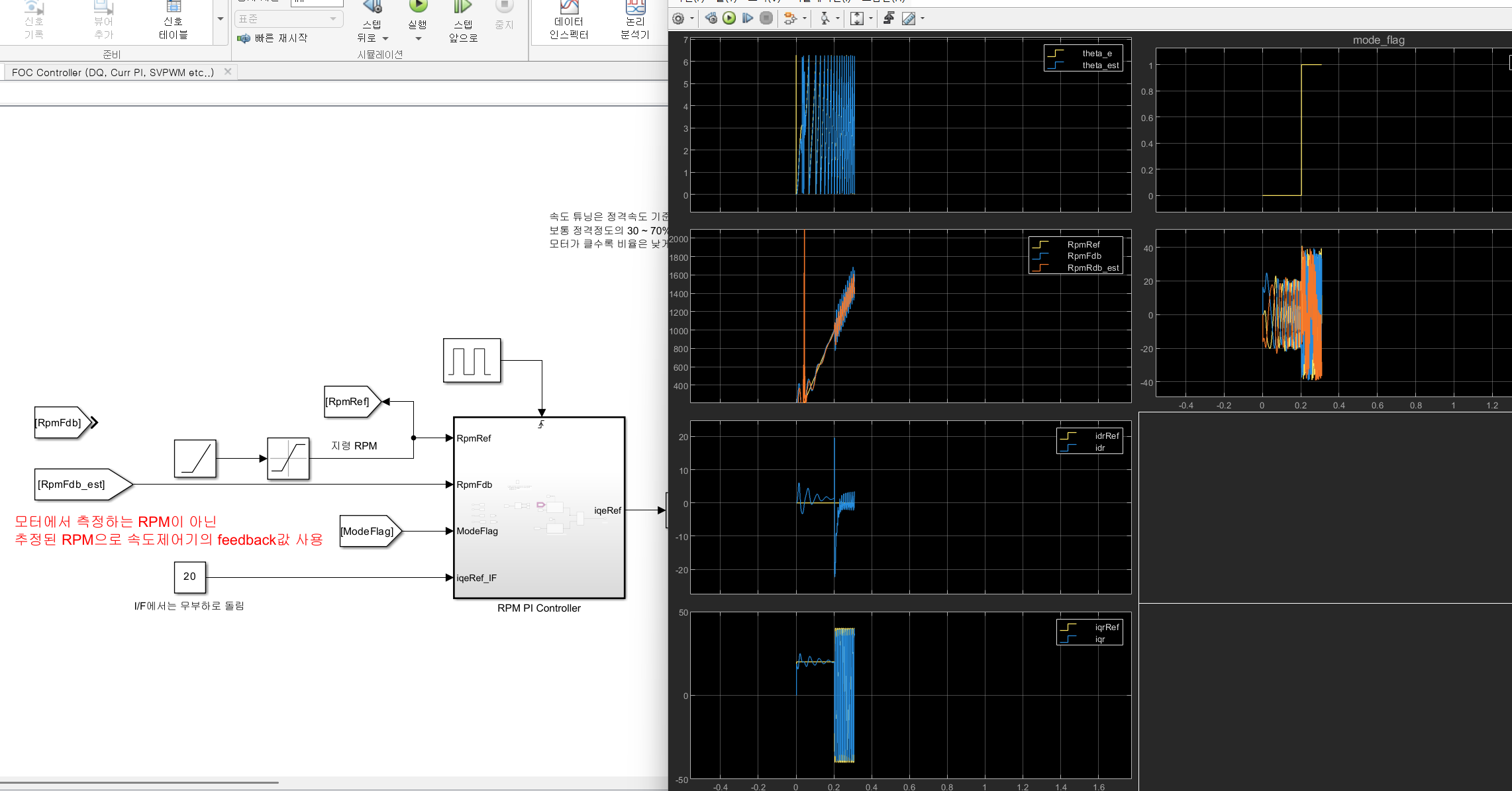Open the Signal Table (신호 테이블)
Viewport: 1512px width, 791px height.
(173, 21)
